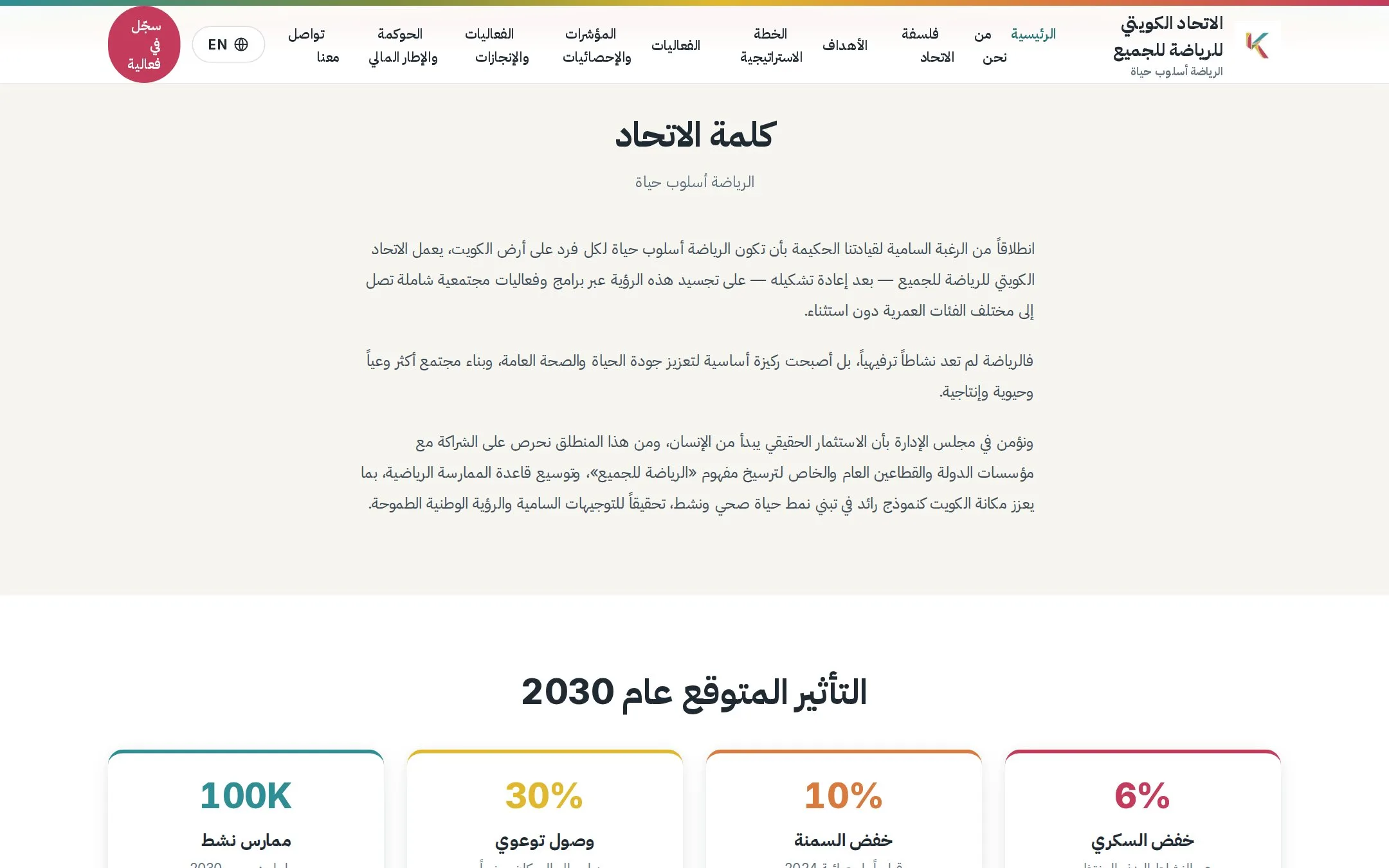Click تواصل معنا in the navbar

[314, 45]
